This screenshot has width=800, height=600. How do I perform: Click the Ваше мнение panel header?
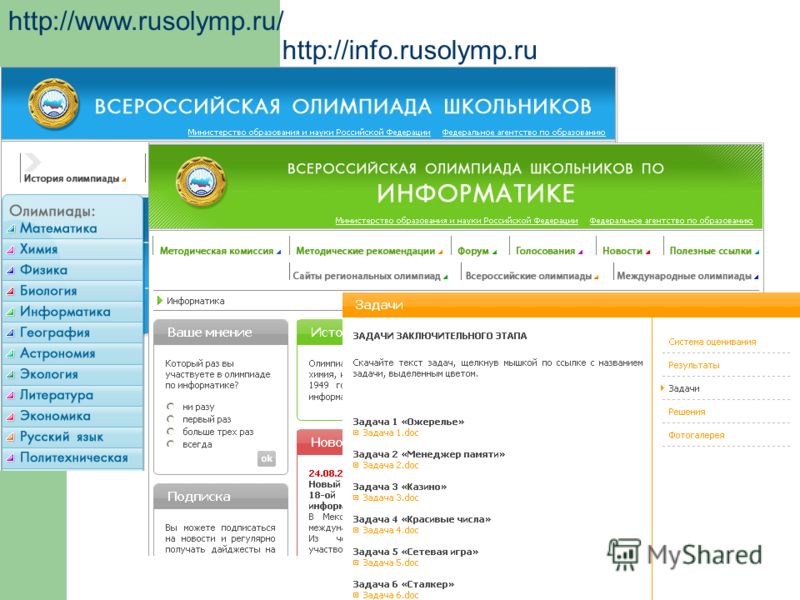point(220,332)
